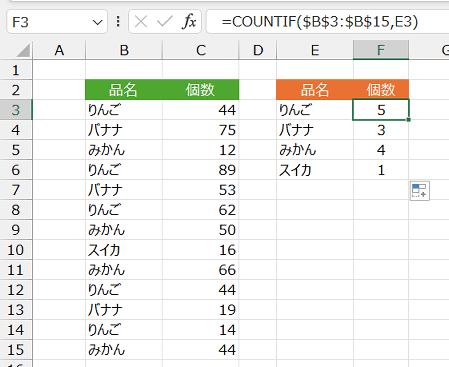
Task: Click the cell with value 89
Action: [x=201, y=170]
